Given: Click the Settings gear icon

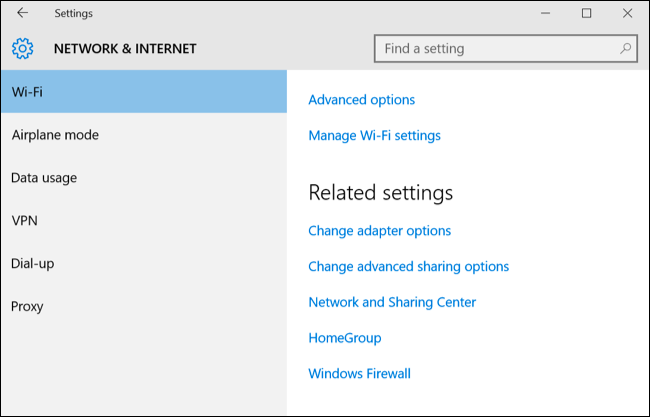Looking at the screenshot, I should click(23, 48).
